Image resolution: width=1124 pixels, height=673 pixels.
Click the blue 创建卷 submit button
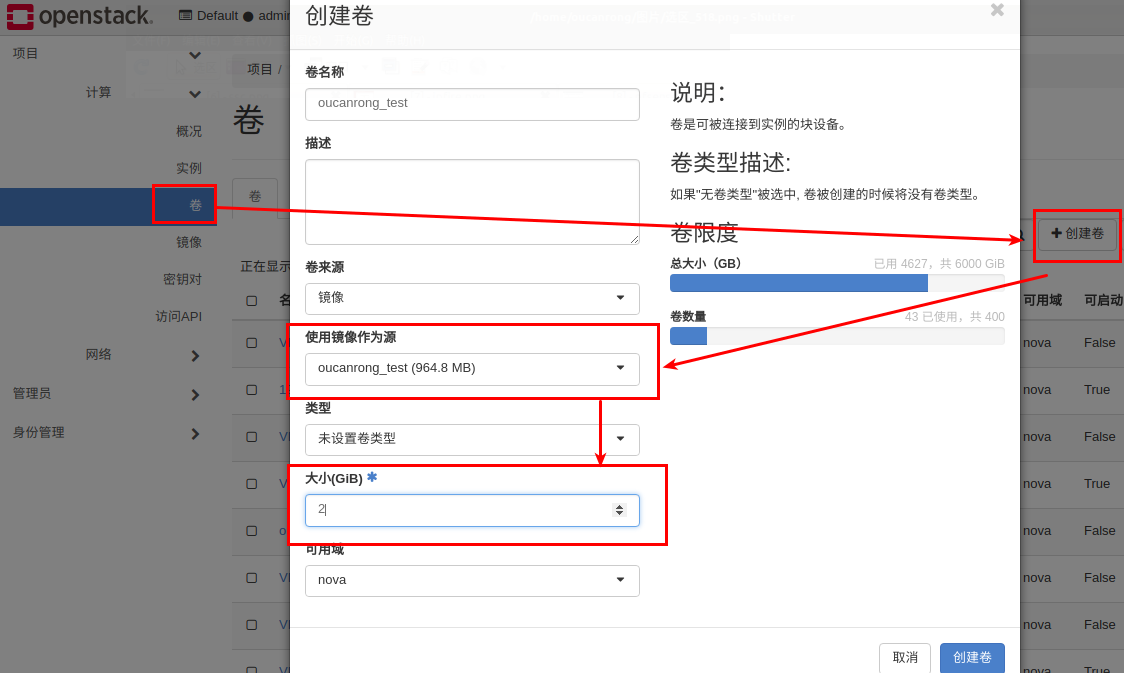pyautogui.click(x=971, y=657)
